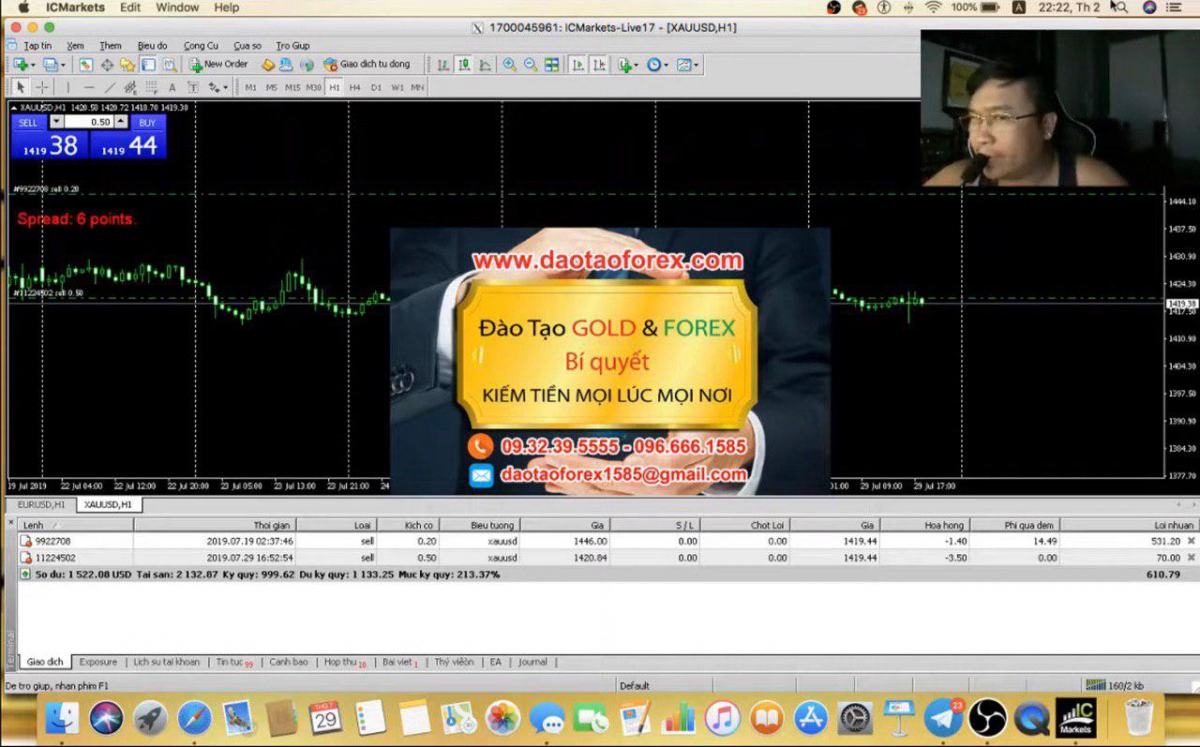
Task: Select the crosshair cursor tool
Action: coord(42,88)
